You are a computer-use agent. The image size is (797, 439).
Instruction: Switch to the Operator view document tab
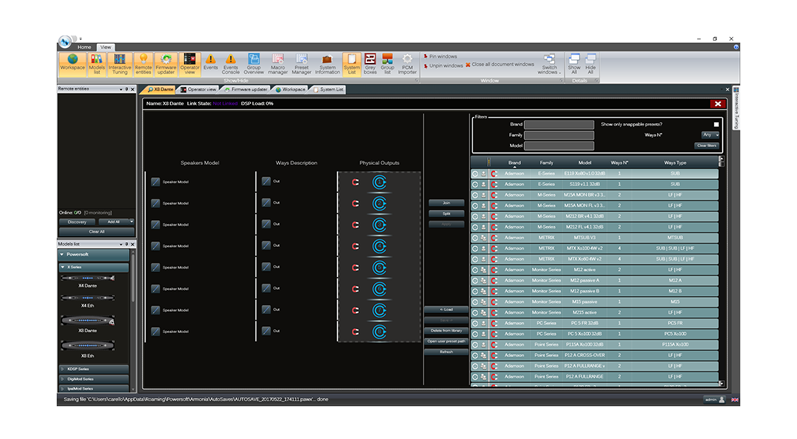[198, 89]
